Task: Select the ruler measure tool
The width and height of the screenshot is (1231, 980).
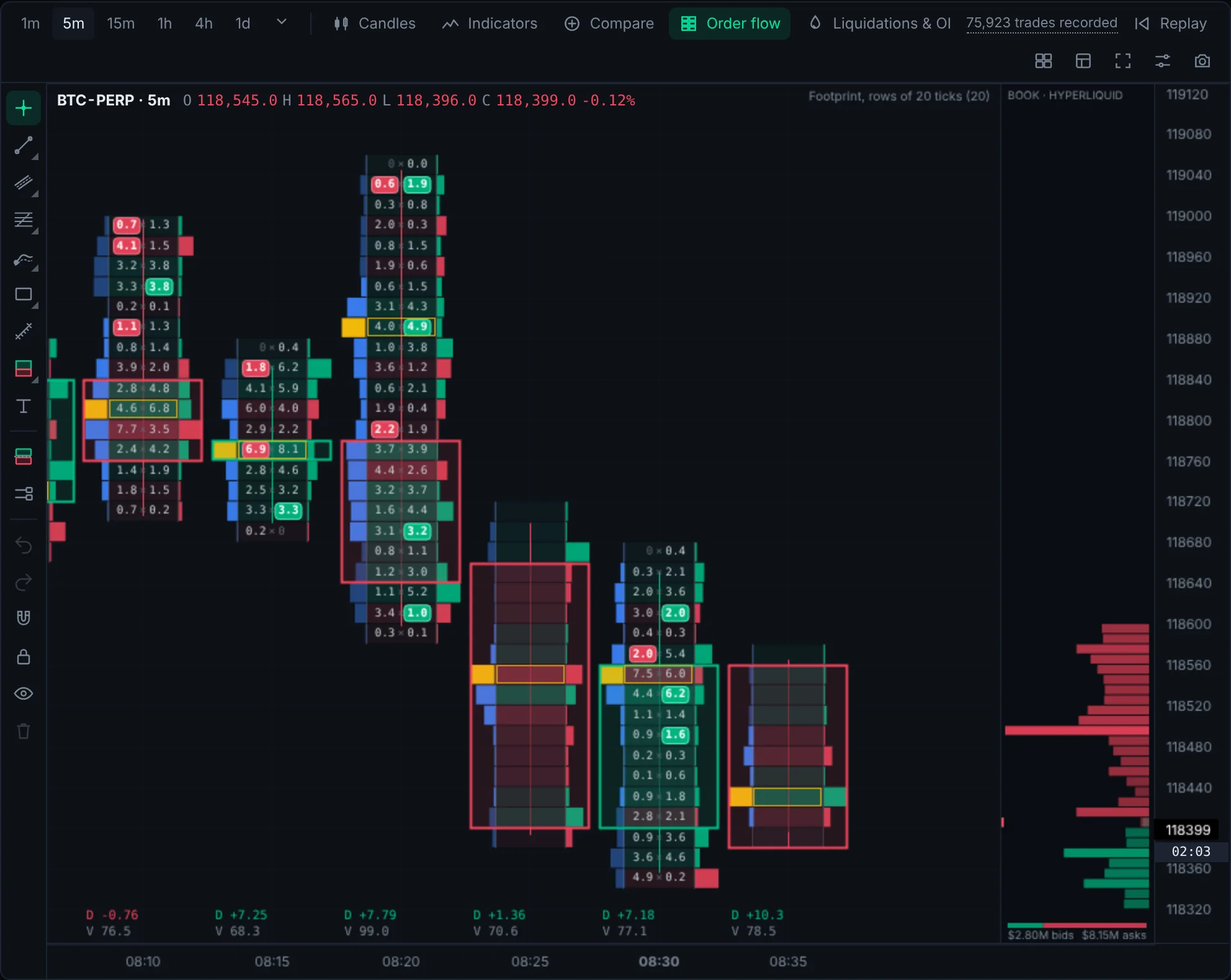Action: point(24,332)
